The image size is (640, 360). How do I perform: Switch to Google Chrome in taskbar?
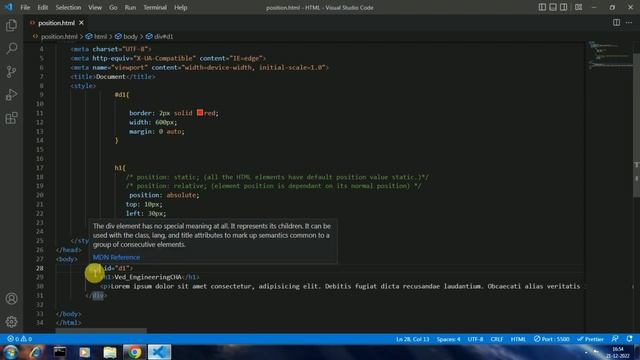click(134, 352)
